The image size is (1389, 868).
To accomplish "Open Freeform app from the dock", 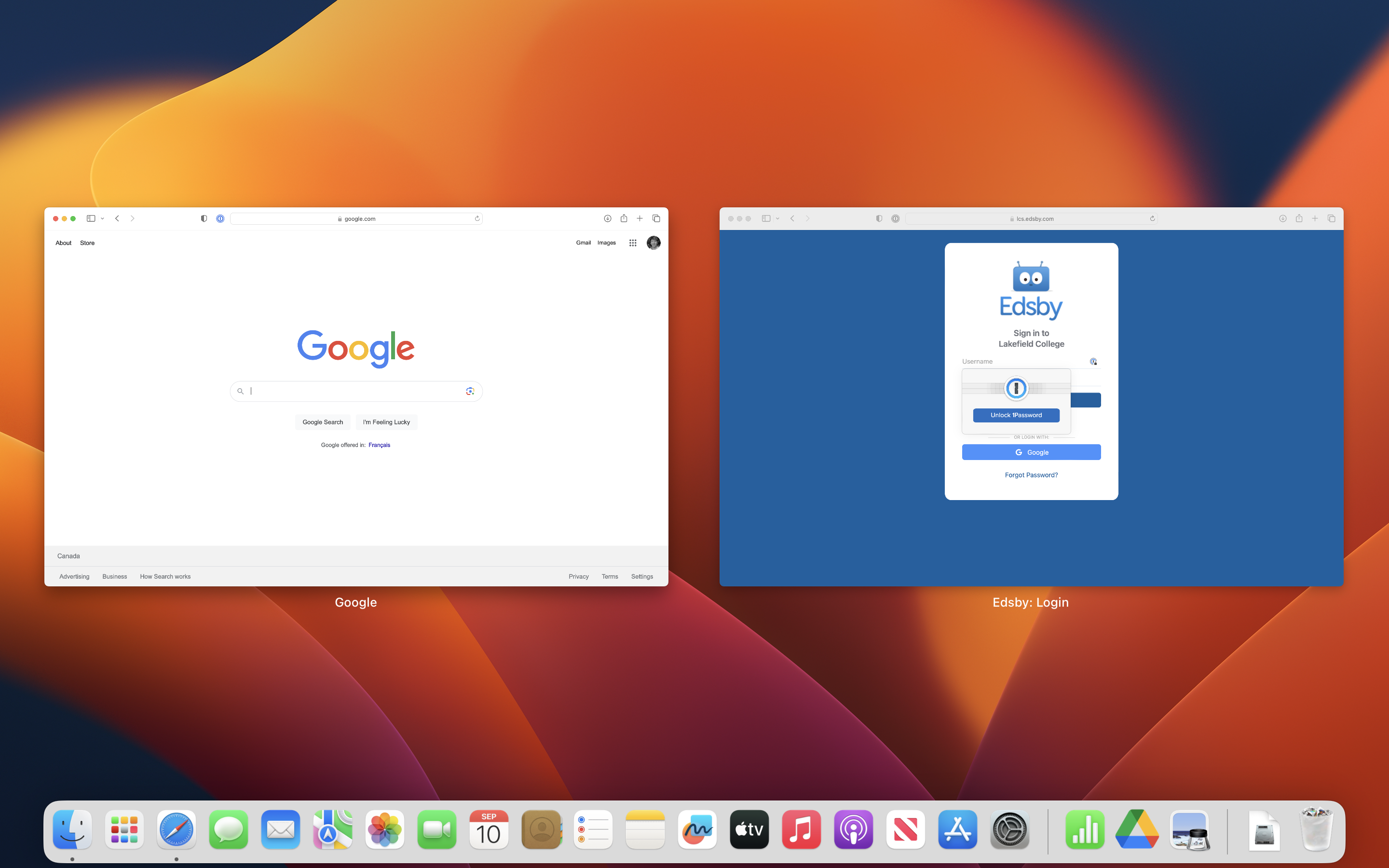I will [x=697, y=829].
